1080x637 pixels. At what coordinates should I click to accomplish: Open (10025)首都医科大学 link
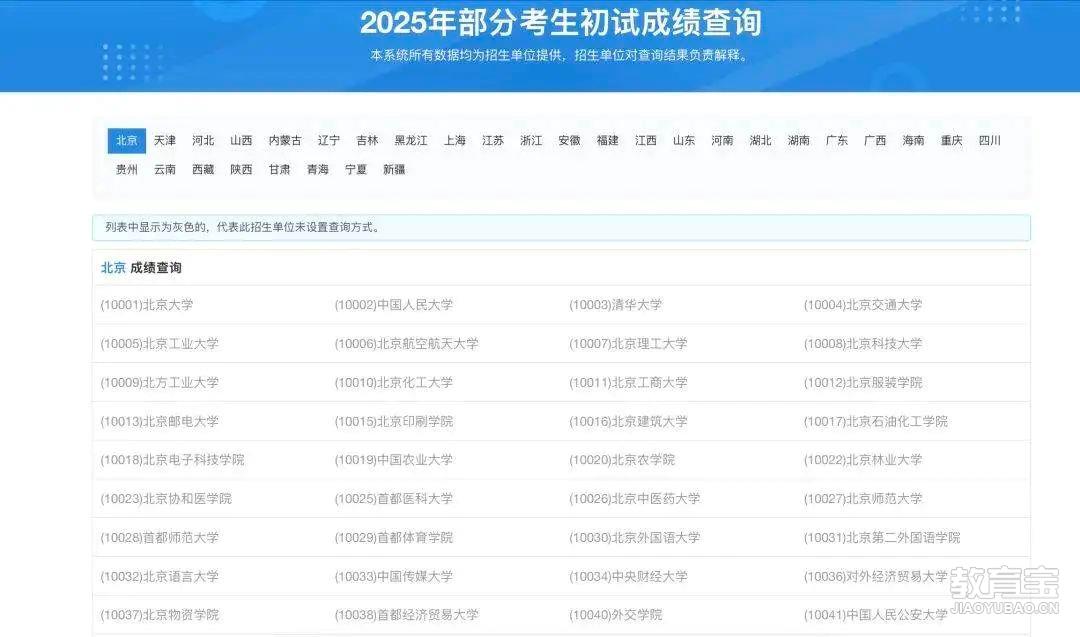(394, 499)
